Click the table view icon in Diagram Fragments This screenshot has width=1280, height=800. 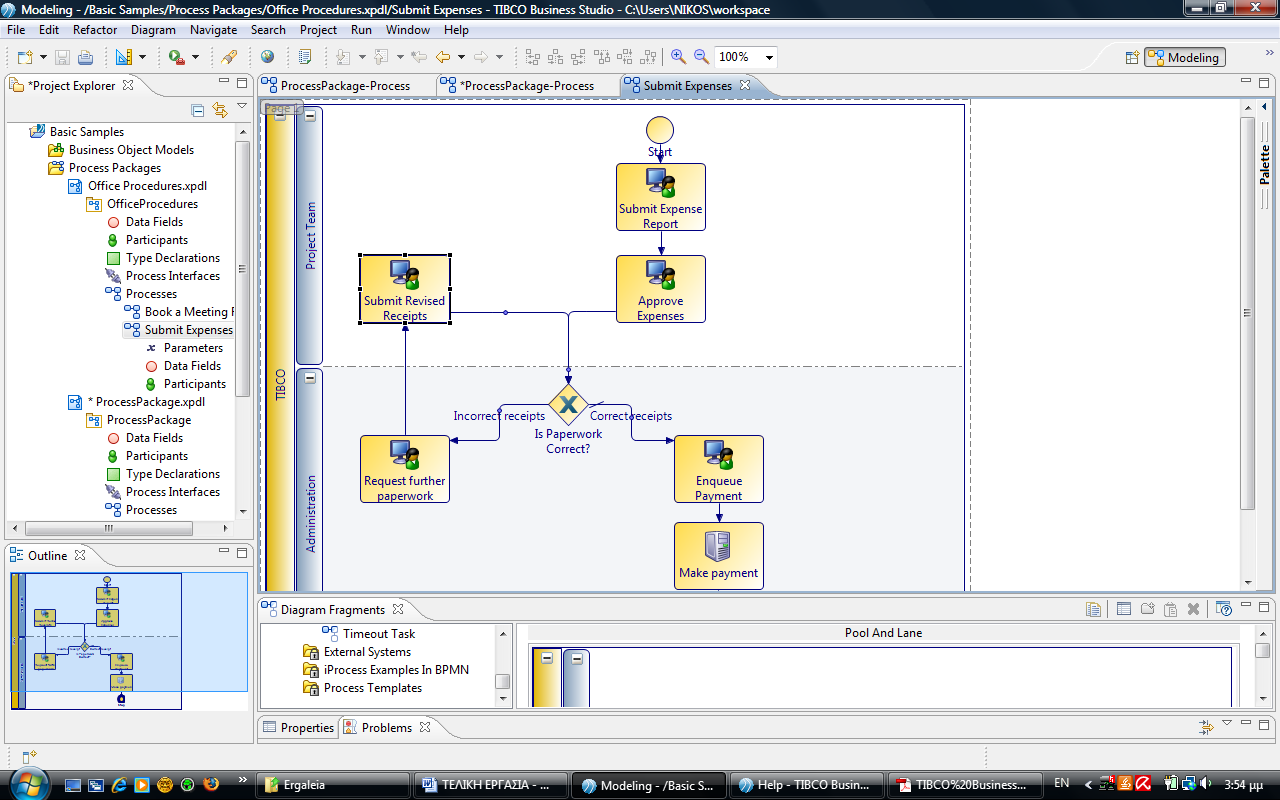[1124, 609]
